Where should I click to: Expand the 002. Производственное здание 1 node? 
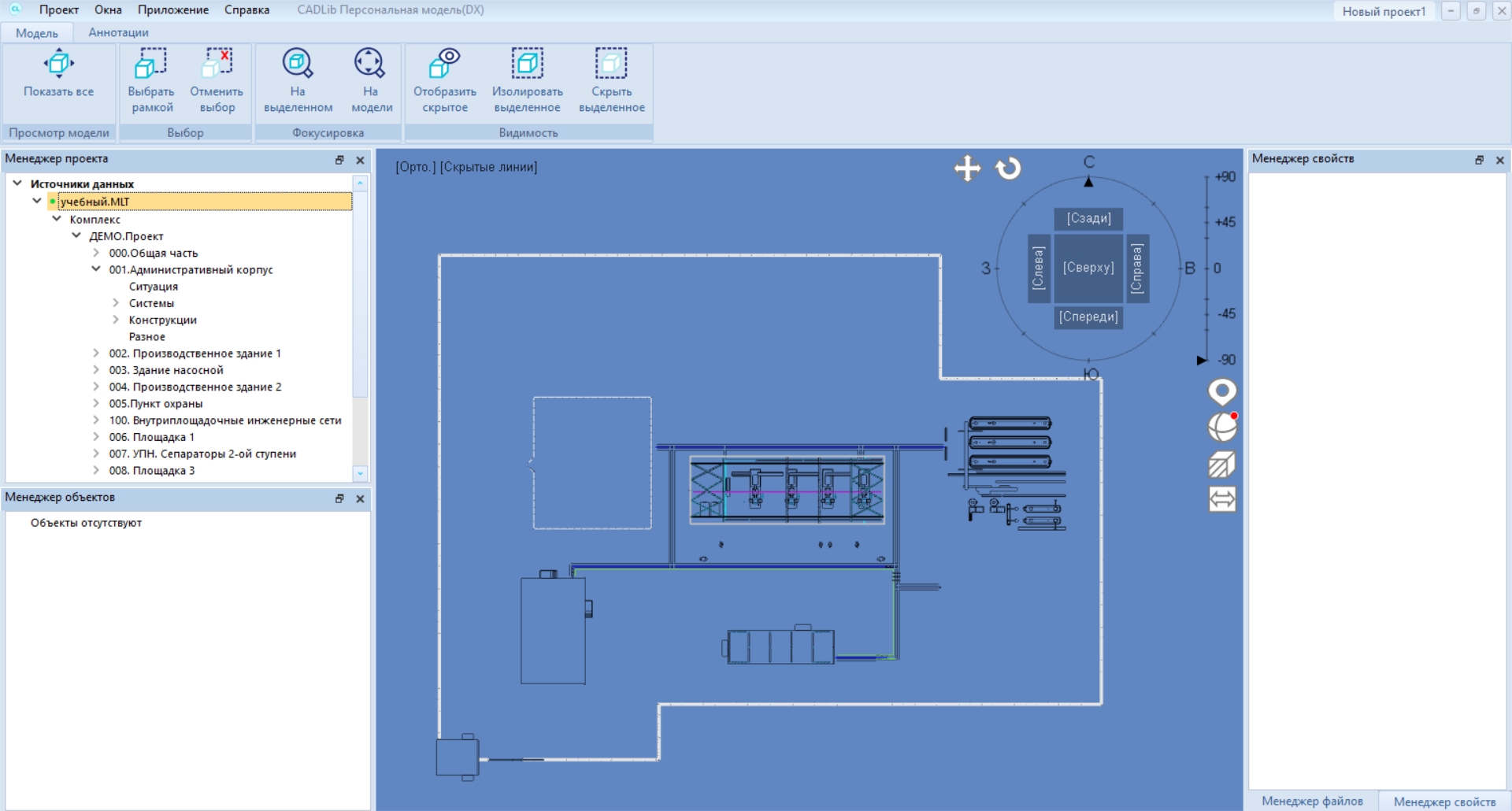click(x=96, y=354)
